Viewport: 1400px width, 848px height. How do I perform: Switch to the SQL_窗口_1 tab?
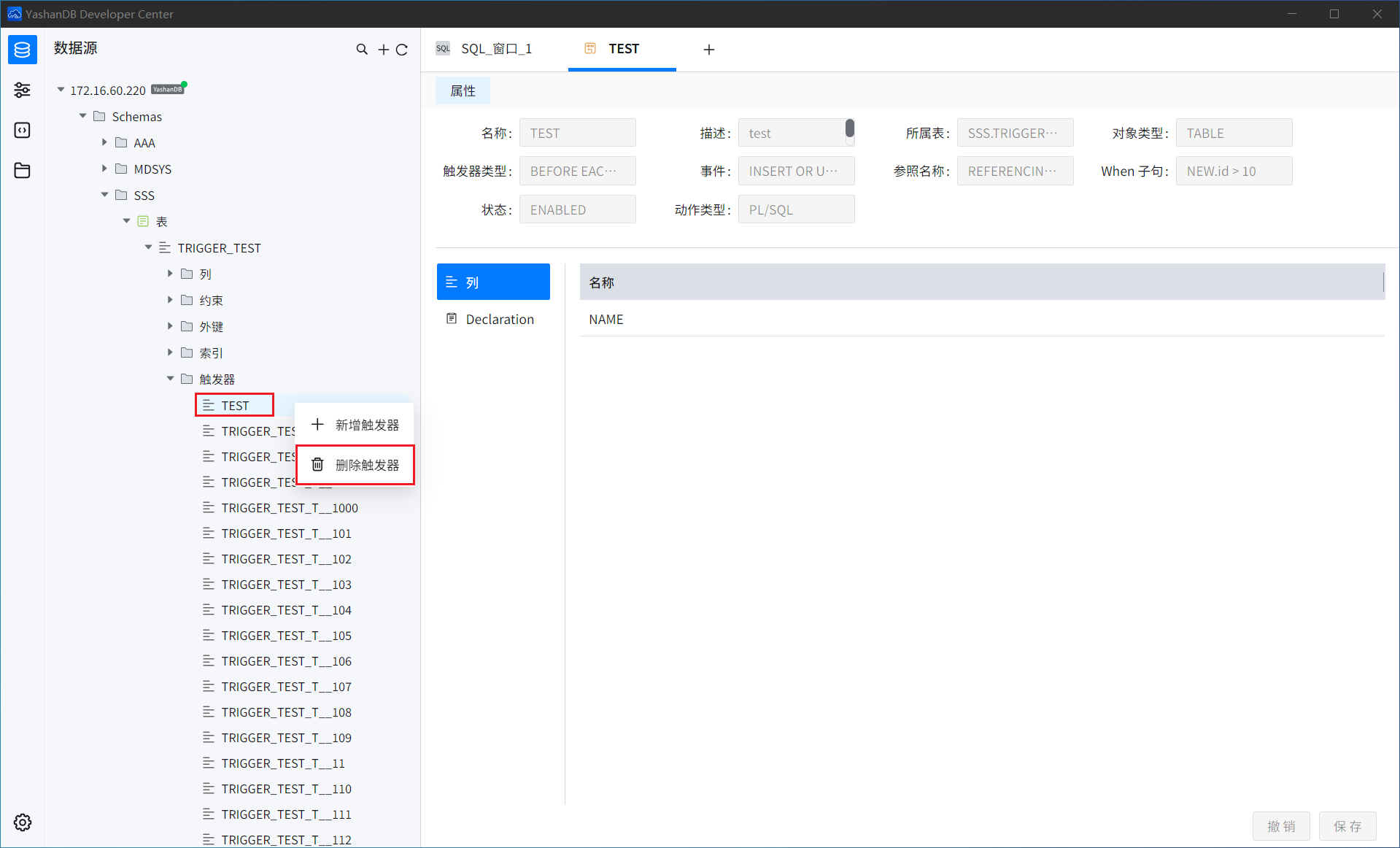tap(496, 49)
